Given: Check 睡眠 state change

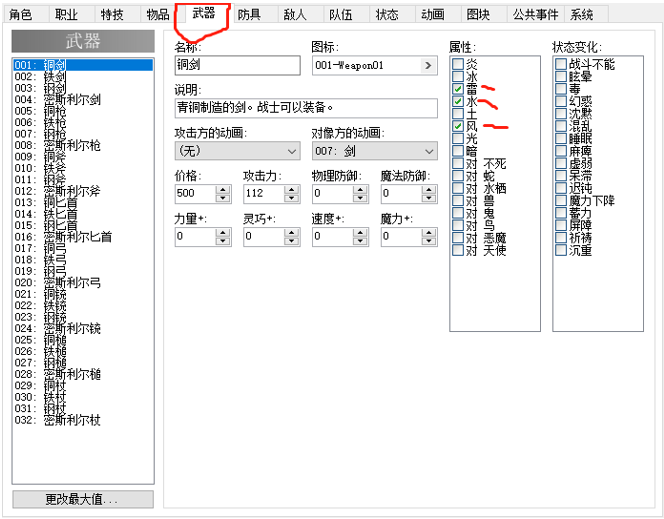Looking at the screenshot, I should (x=561, y=138).
